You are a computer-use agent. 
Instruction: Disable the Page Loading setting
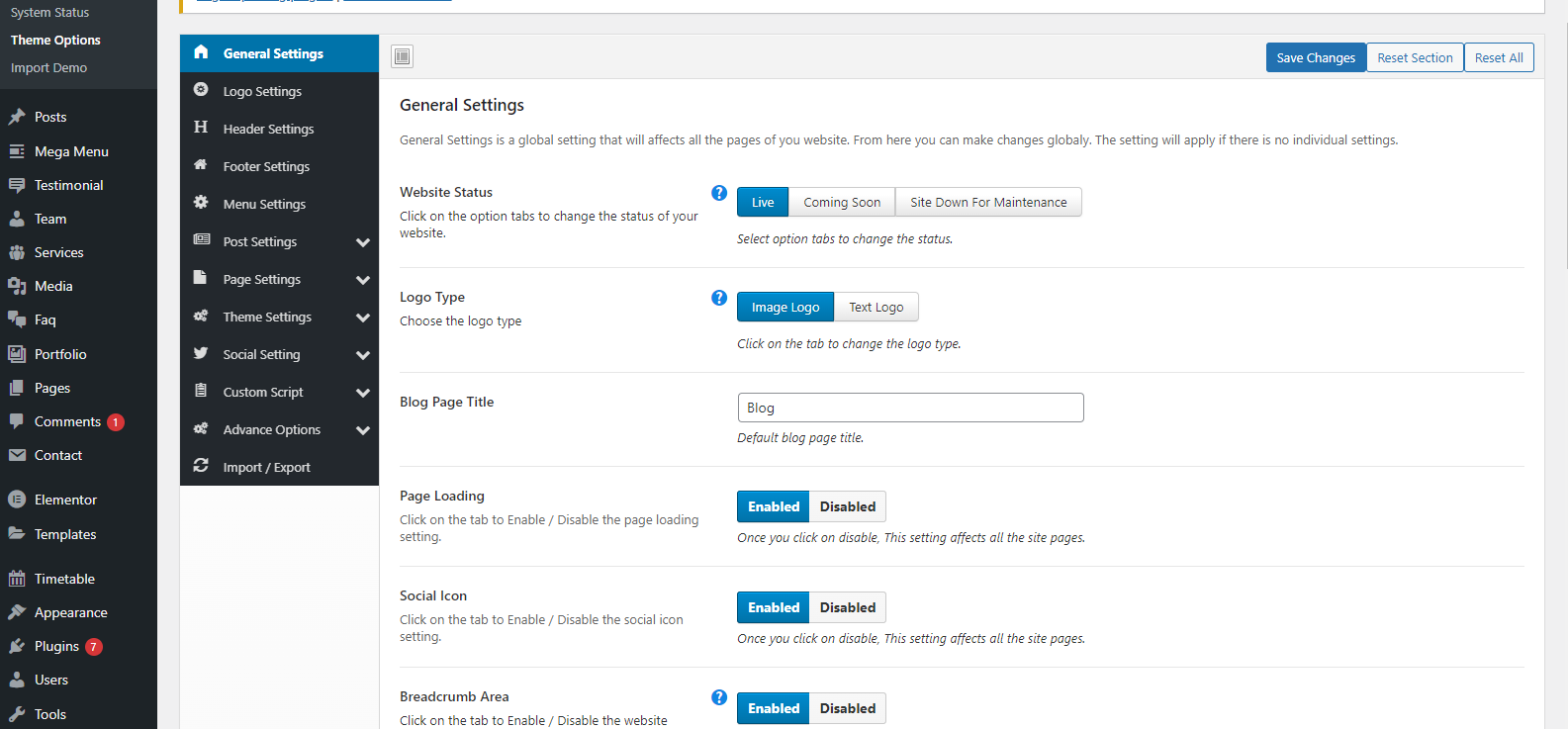(847, 506)
